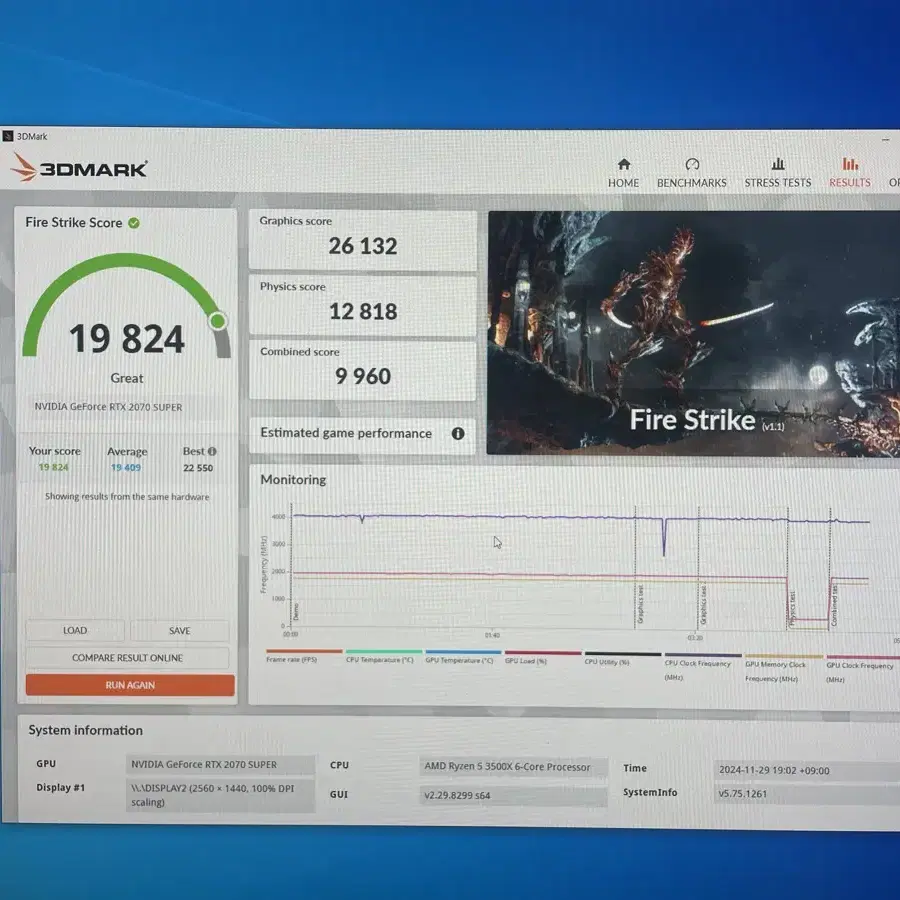Click the Monitoring panel heading
Image resolution: width=900 pixels, height=900 pixels.
pos(293,480)
